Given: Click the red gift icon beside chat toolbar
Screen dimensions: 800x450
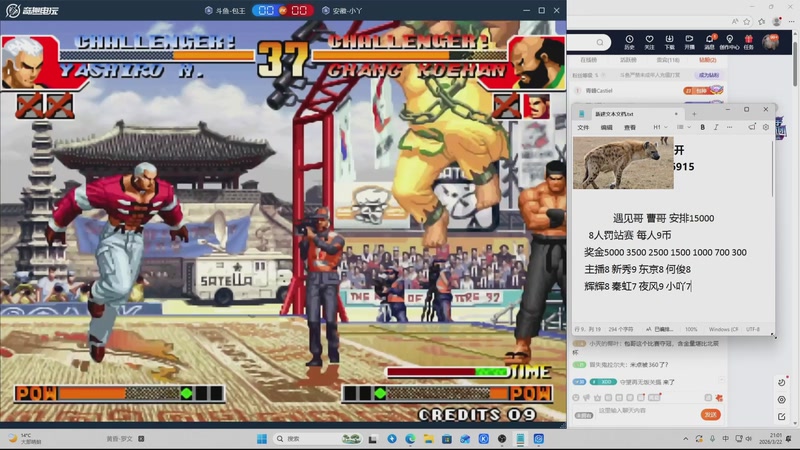Looking at the screenshot, I should (719, 397).
